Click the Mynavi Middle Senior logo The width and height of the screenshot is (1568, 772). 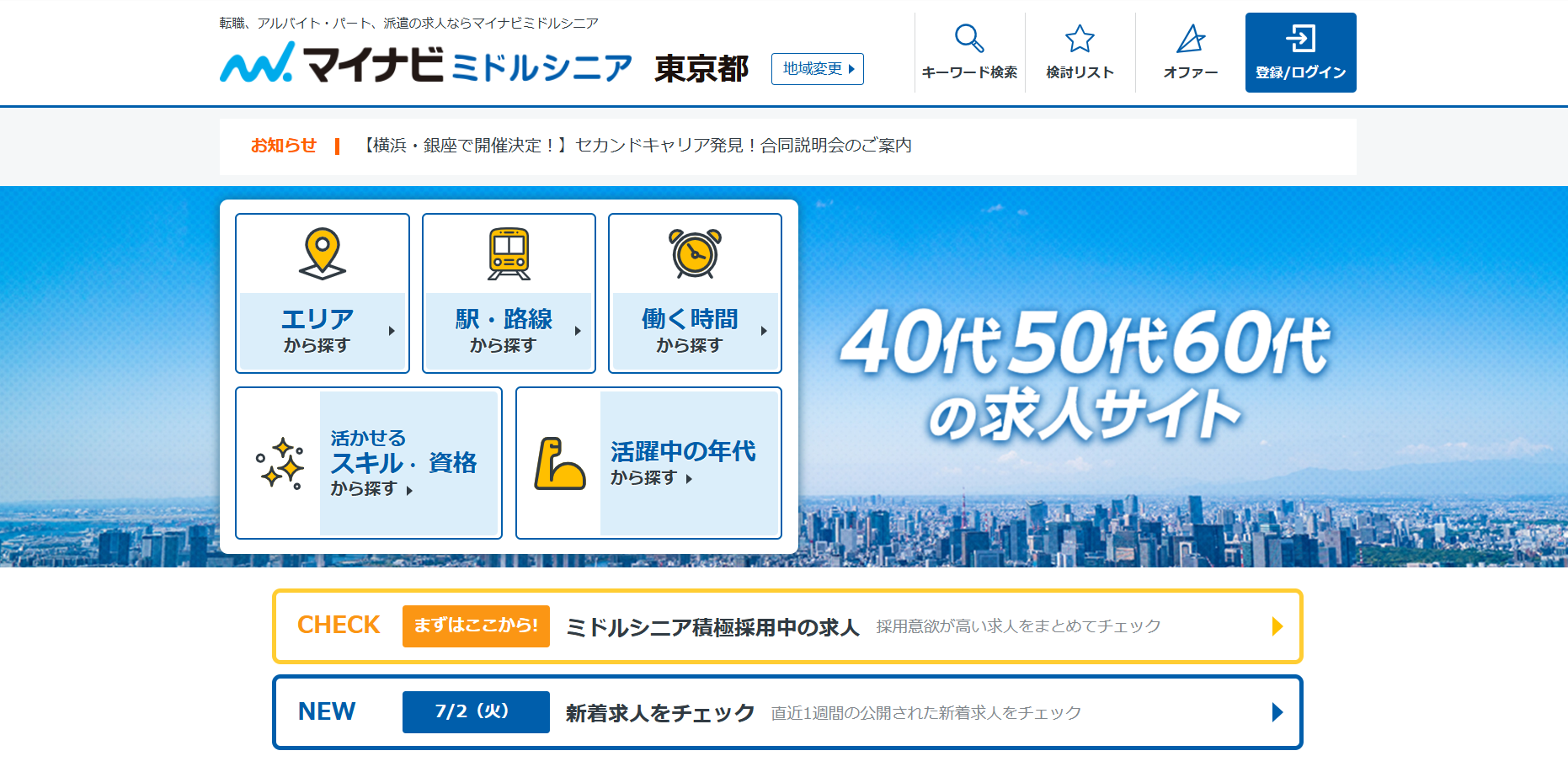click(425, 64)
